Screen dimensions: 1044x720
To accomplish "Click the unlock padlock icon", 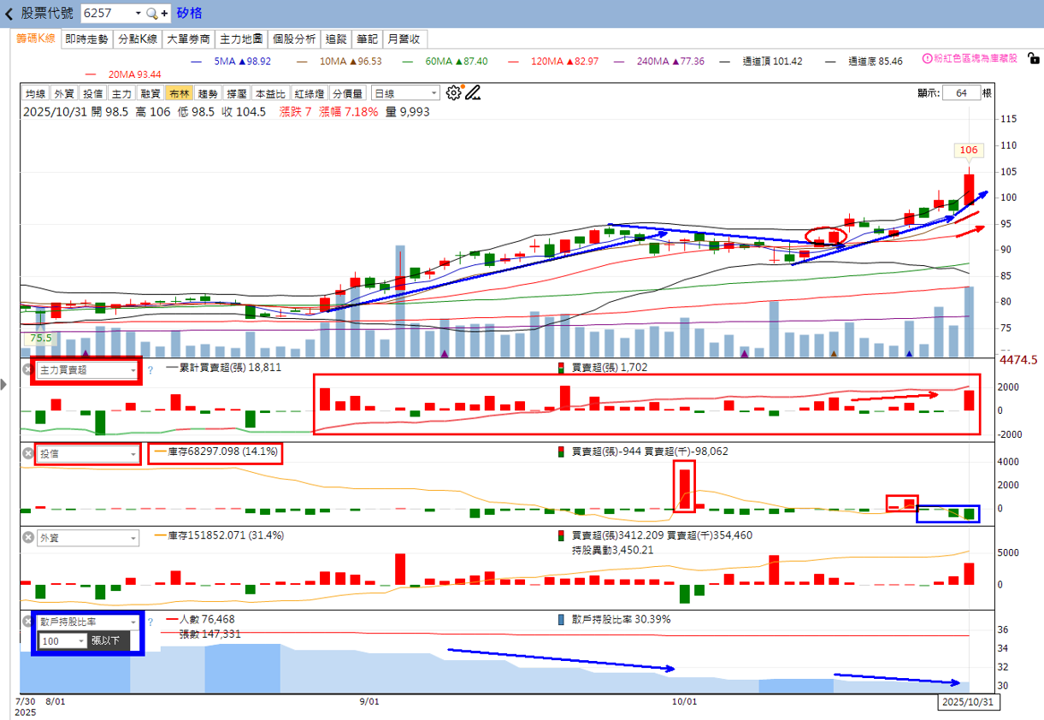I will [x=1033, y=59].
